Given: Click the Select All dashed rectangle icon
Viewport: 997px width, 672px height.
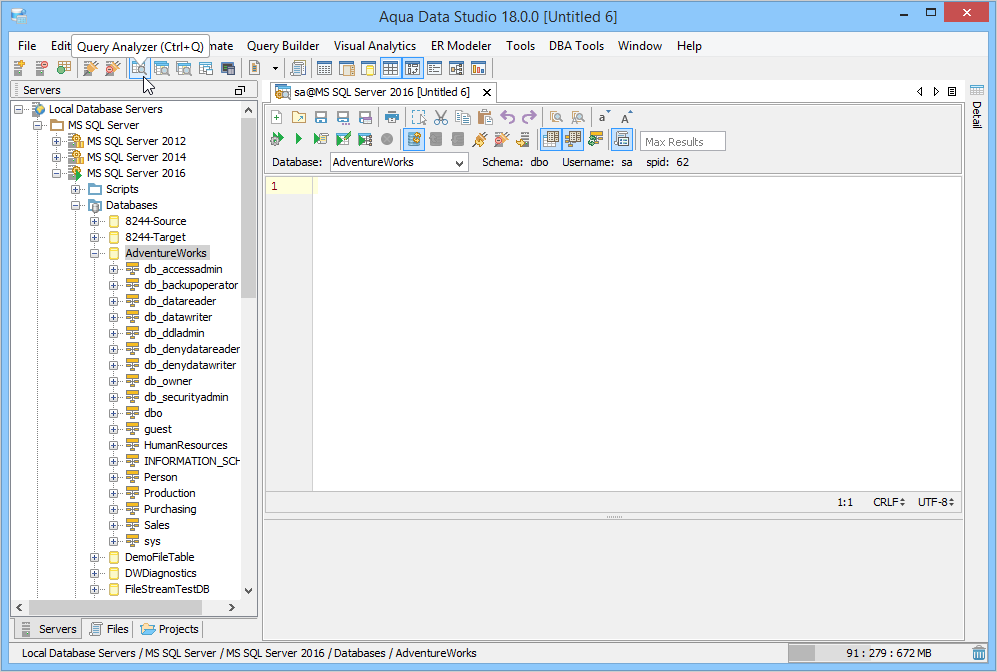Looking at the screenshot, I should pyautogui.click(x=418, y=117).
